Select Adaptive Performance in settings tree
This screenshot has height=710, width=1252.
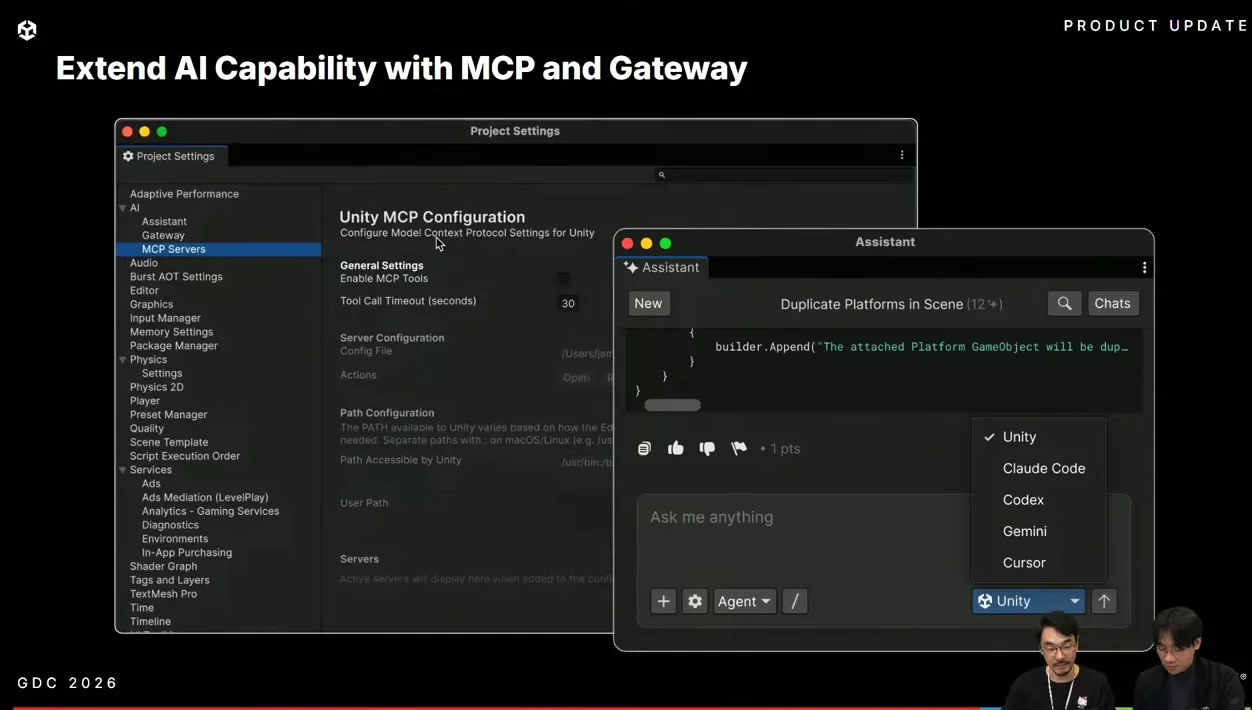coord(184,194)
